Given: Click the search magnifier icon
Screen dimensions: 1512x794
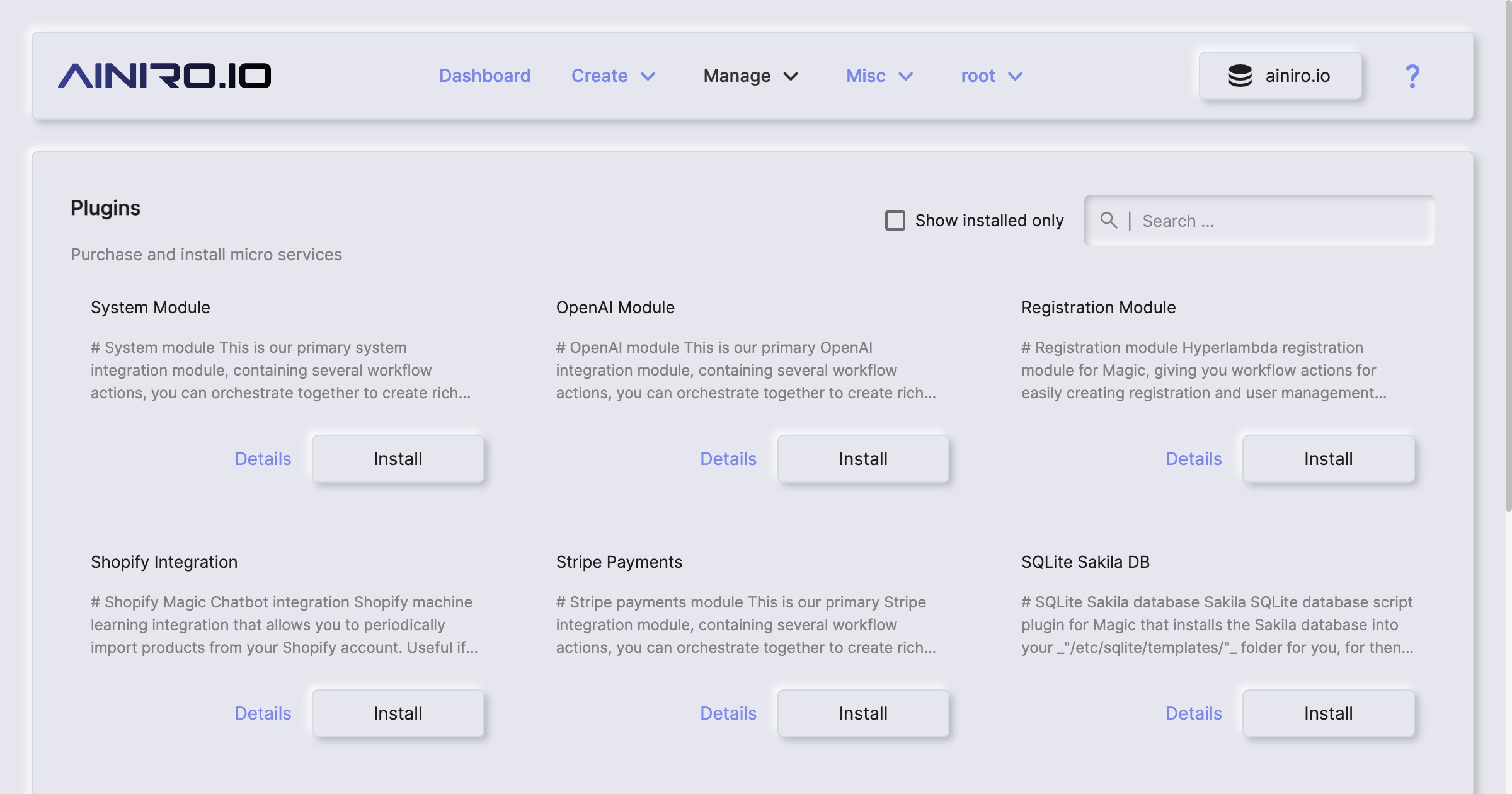Looking at the screenshot, I should (1108, 220).
